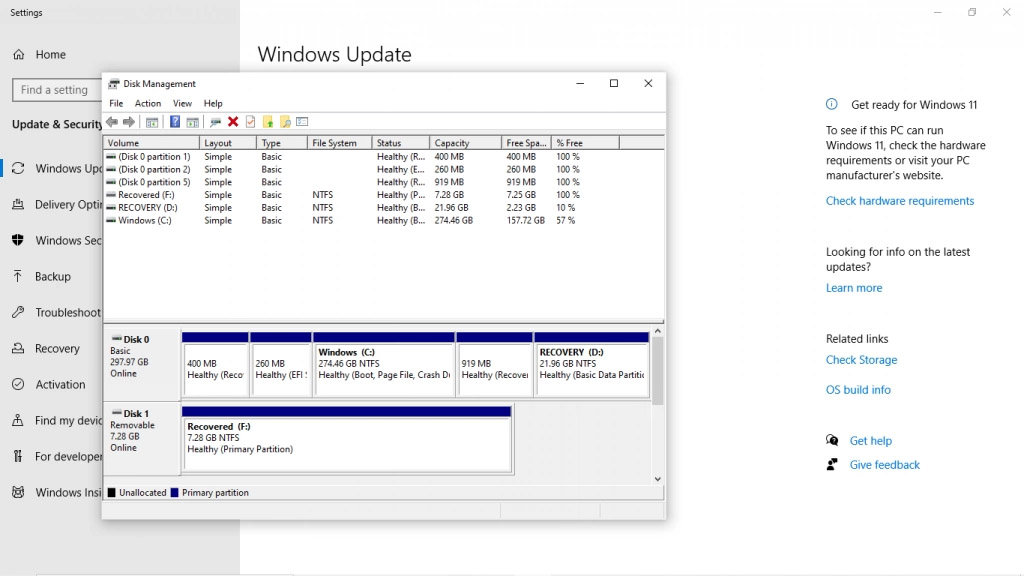
Task: Open the File menu in Disk Management
Action: pos(116,103)
